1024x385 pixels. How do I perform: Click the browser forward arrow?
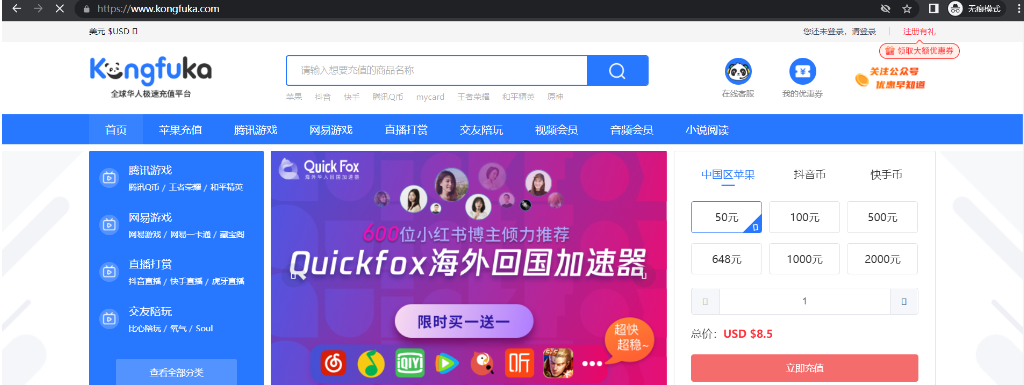click(x=38, y=9)
